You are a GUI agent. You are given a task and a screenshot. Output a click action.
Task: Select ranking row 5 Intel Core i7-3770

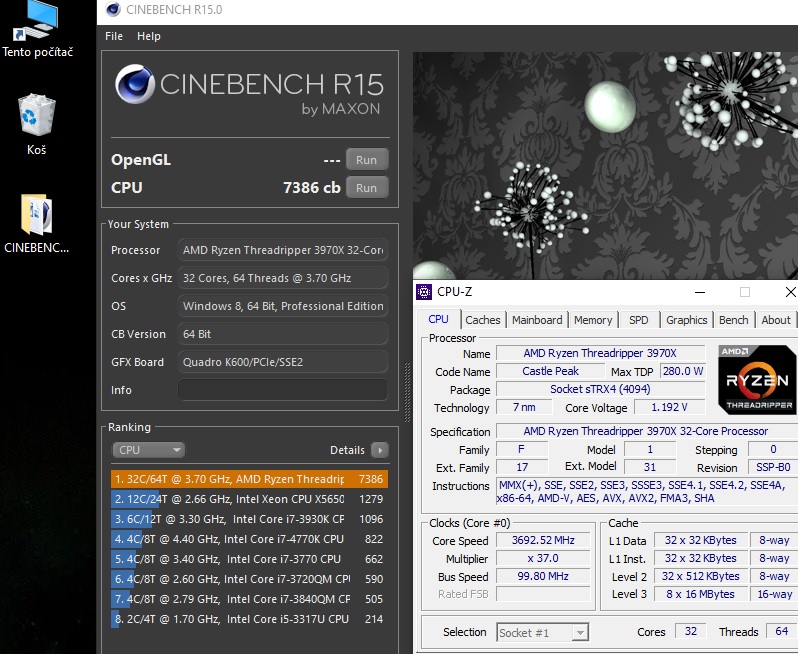[249, 559]
